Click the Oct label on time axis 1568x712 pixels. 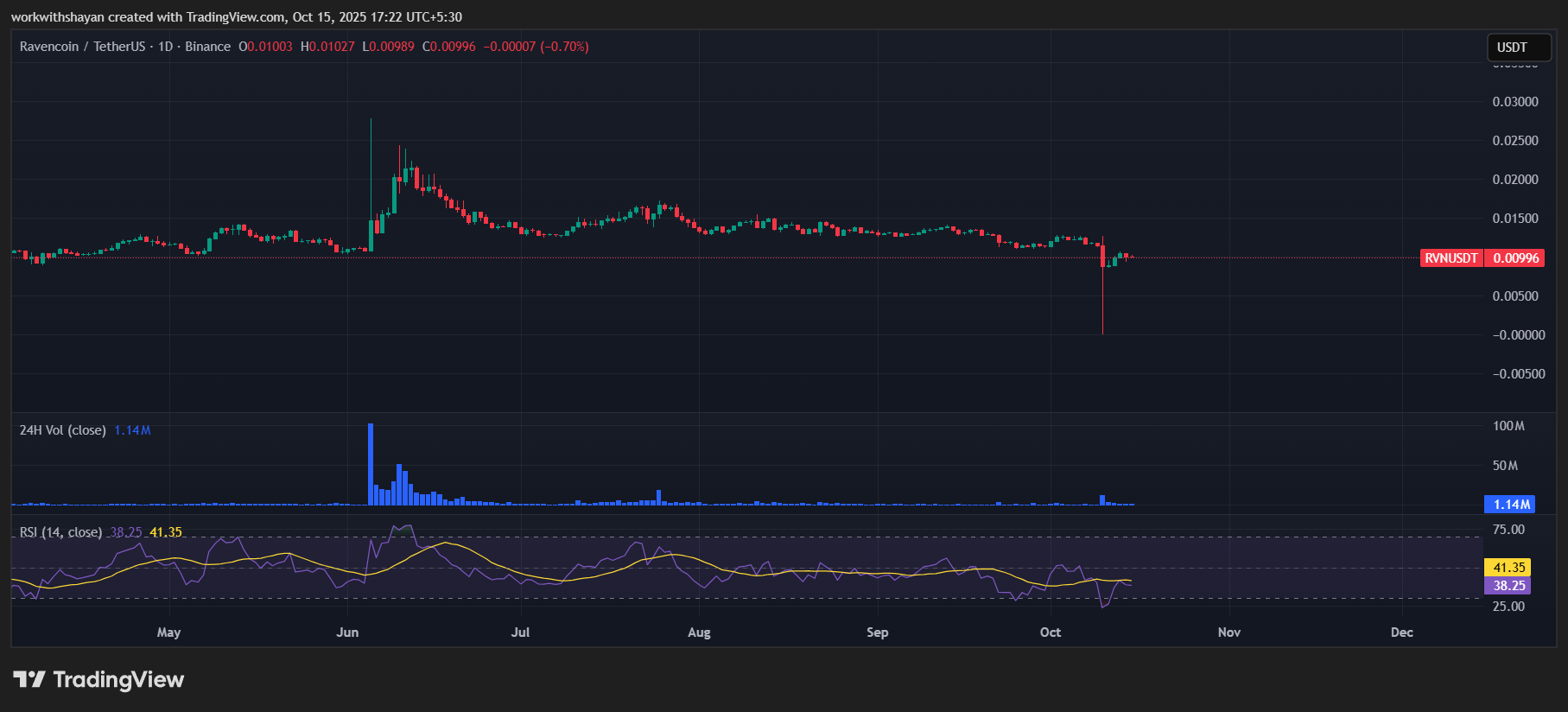1051,633
